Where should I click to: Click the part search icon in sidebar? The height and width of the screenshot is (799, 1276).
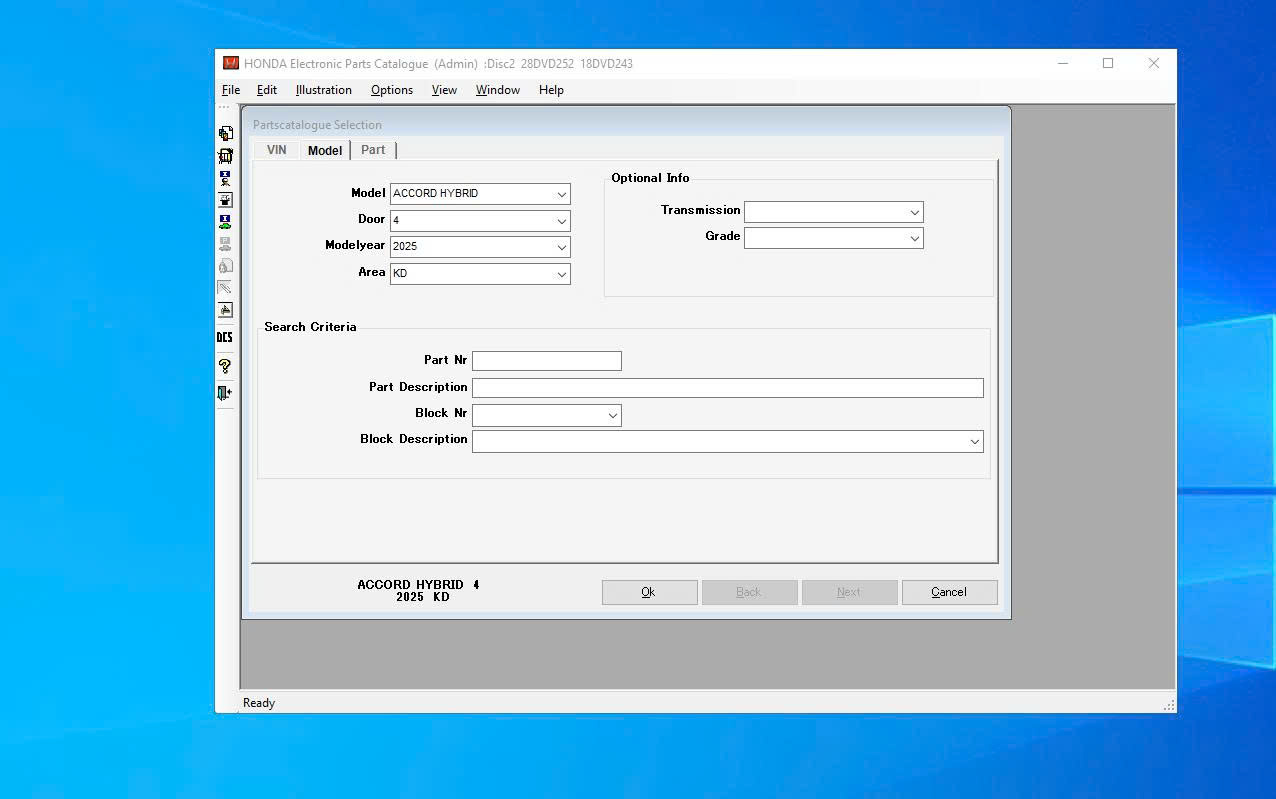(x=225, y=200)
